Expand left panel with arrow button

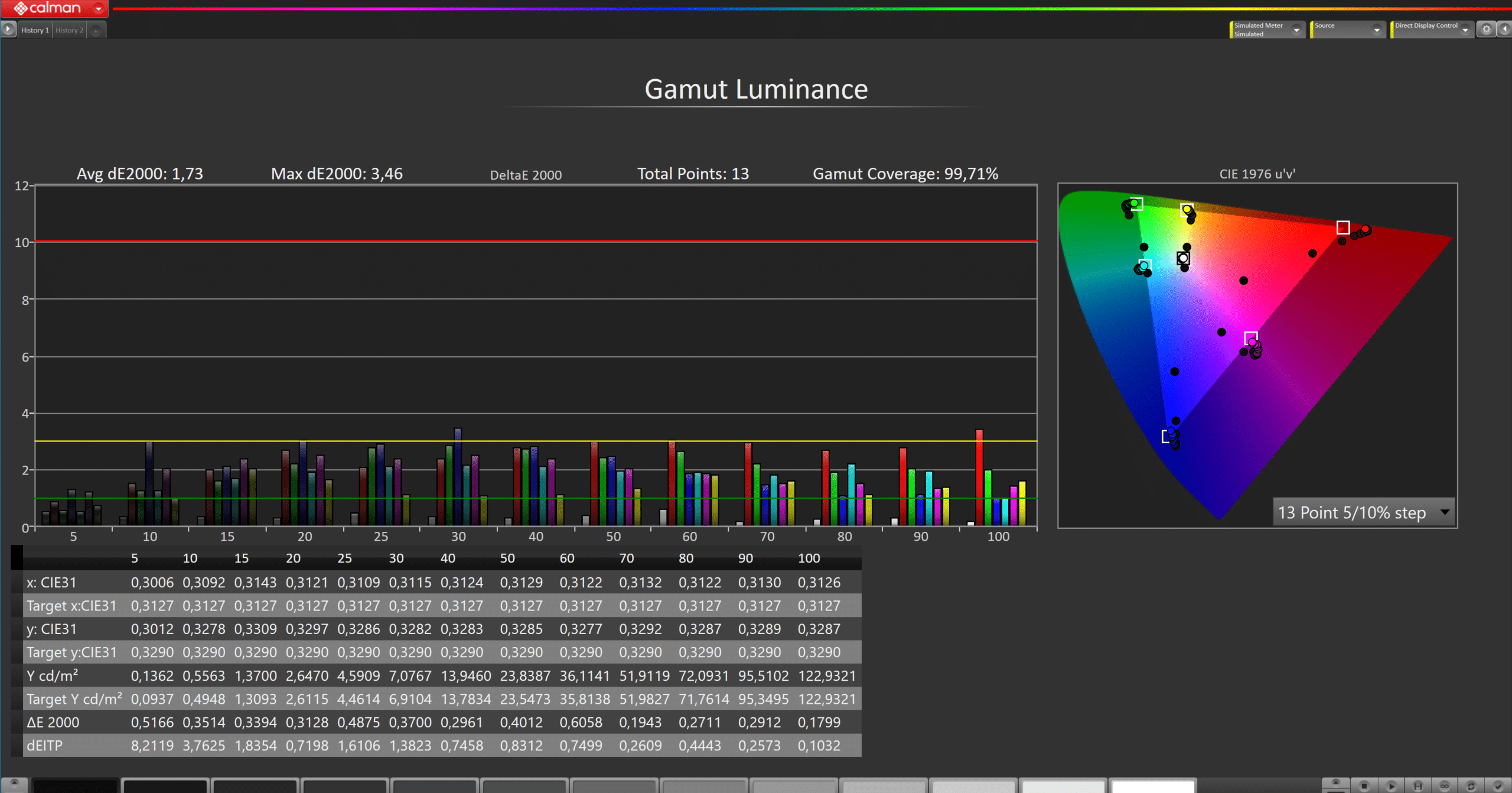(8, 28)
